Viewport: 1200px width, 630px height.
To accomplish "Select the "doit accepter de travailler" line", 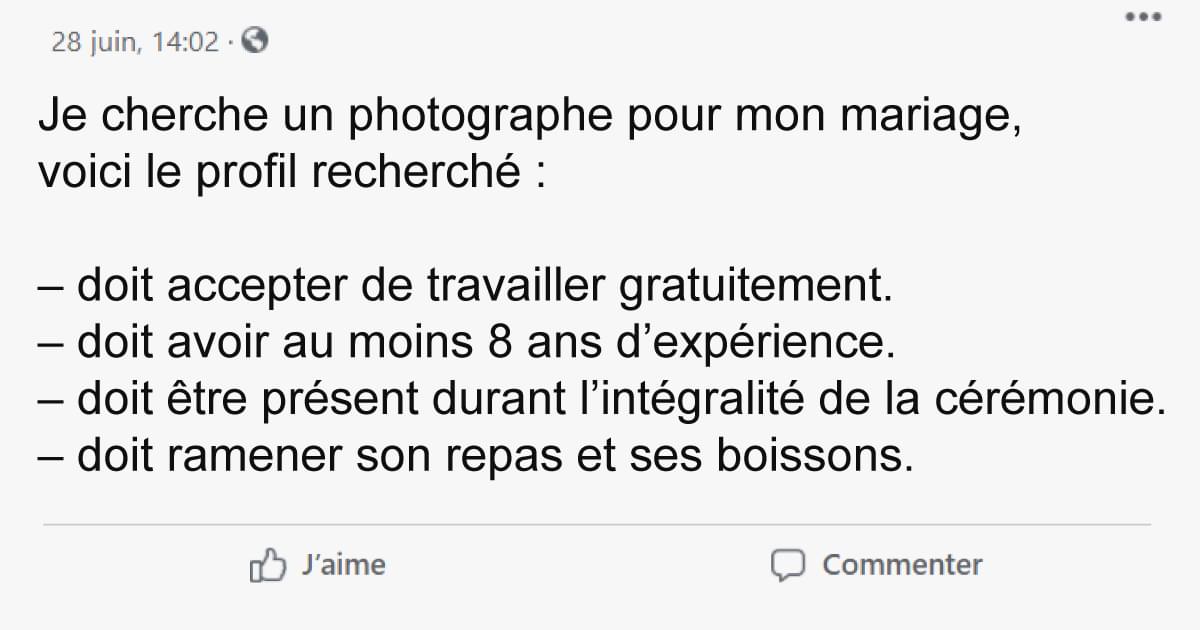I will 464,288.
